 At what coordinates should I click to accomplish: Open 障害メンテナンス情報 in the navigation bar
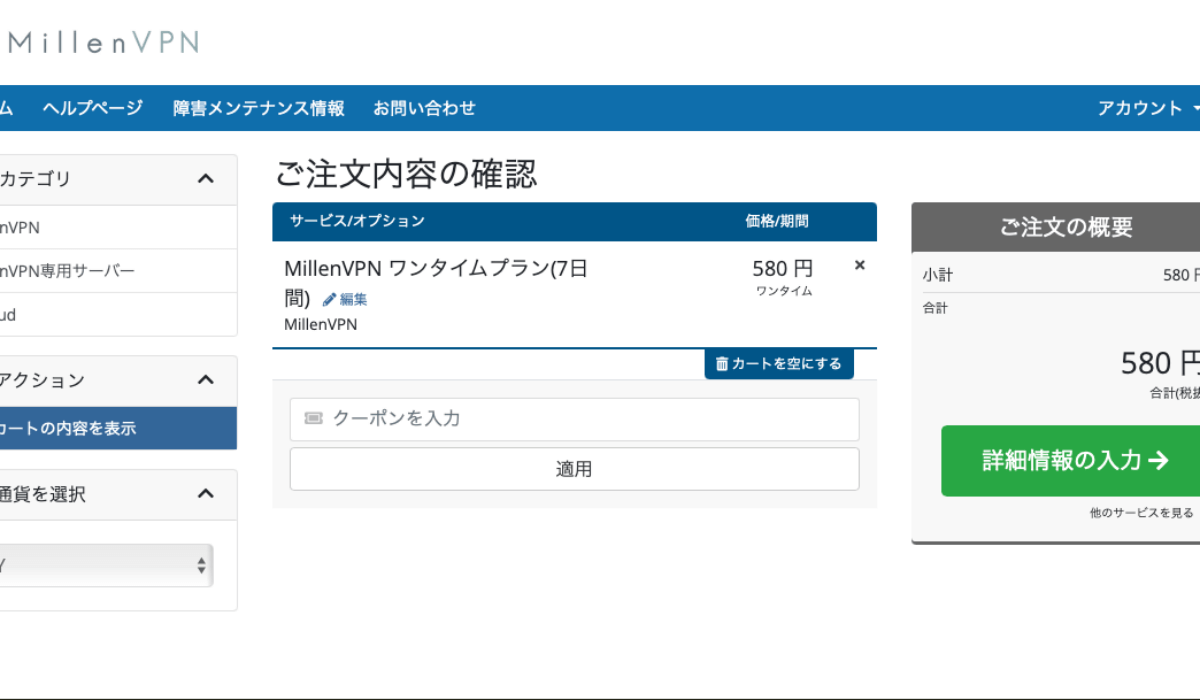[259, 108]
